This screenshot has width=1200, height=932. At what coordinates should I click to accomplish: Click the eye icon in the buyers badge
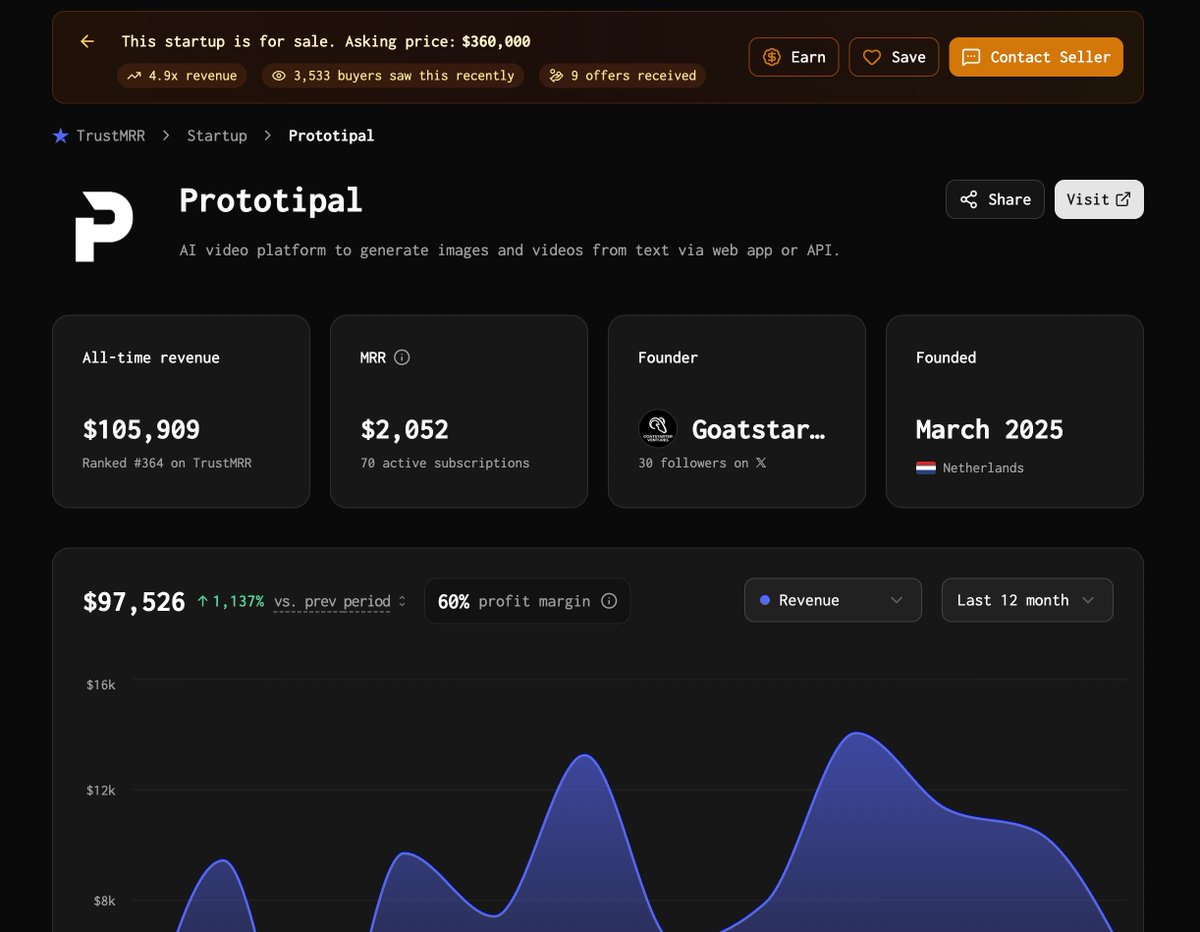[x=279, y=75]
